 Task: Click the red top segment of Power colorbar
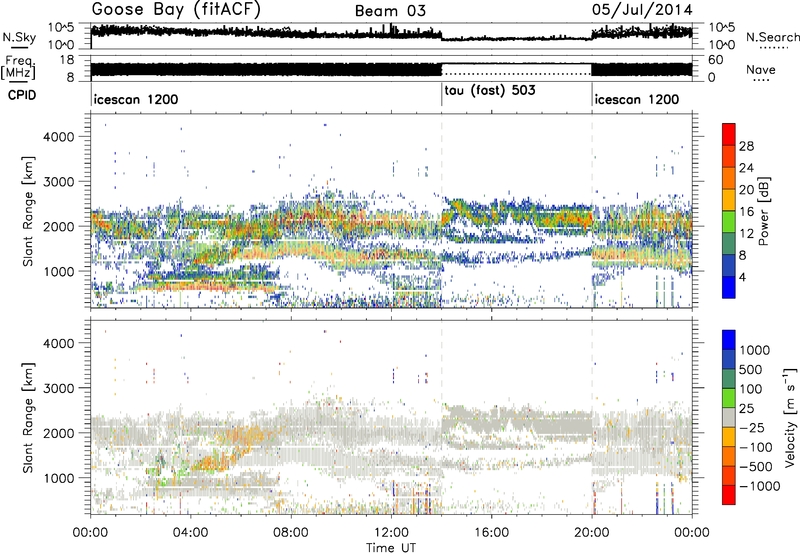click(729, 134)
